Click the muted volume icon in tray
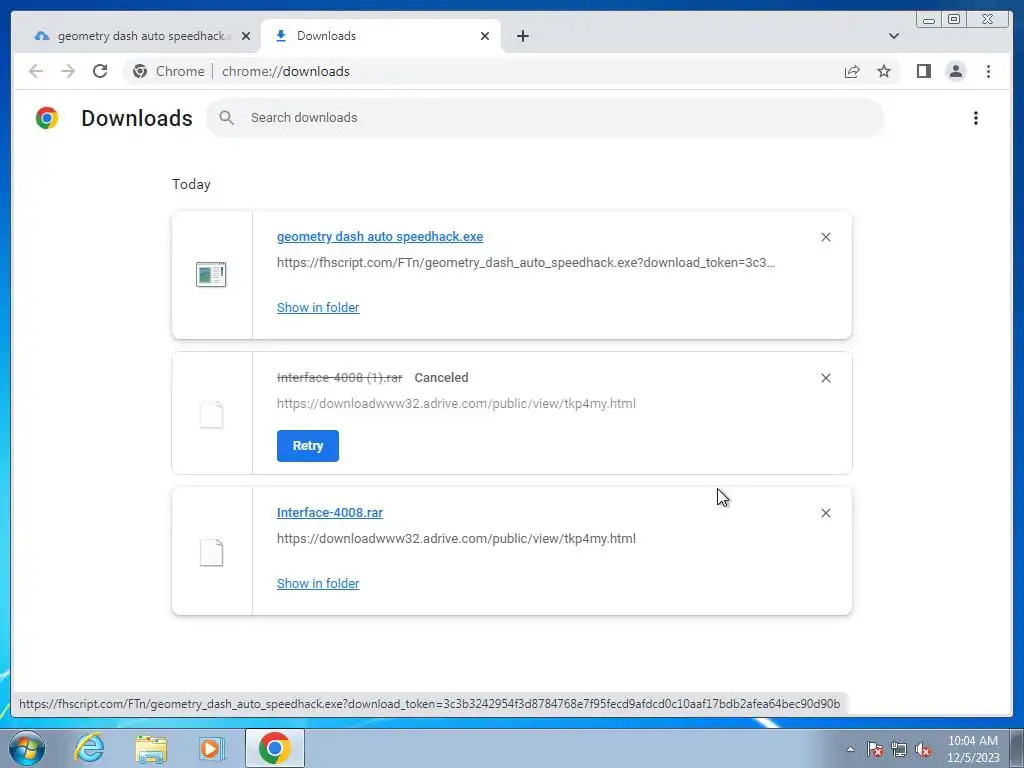Screen dimensions: 1024x768 tap(923, 749)
